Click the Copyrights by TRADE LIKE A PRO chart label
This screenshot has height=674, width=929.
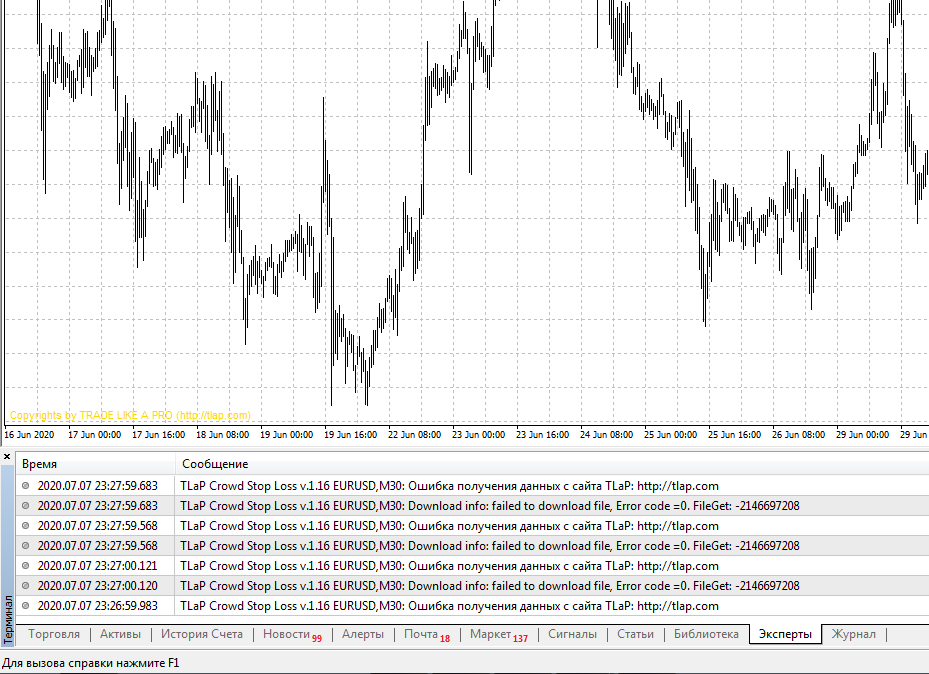click(130, 415)
